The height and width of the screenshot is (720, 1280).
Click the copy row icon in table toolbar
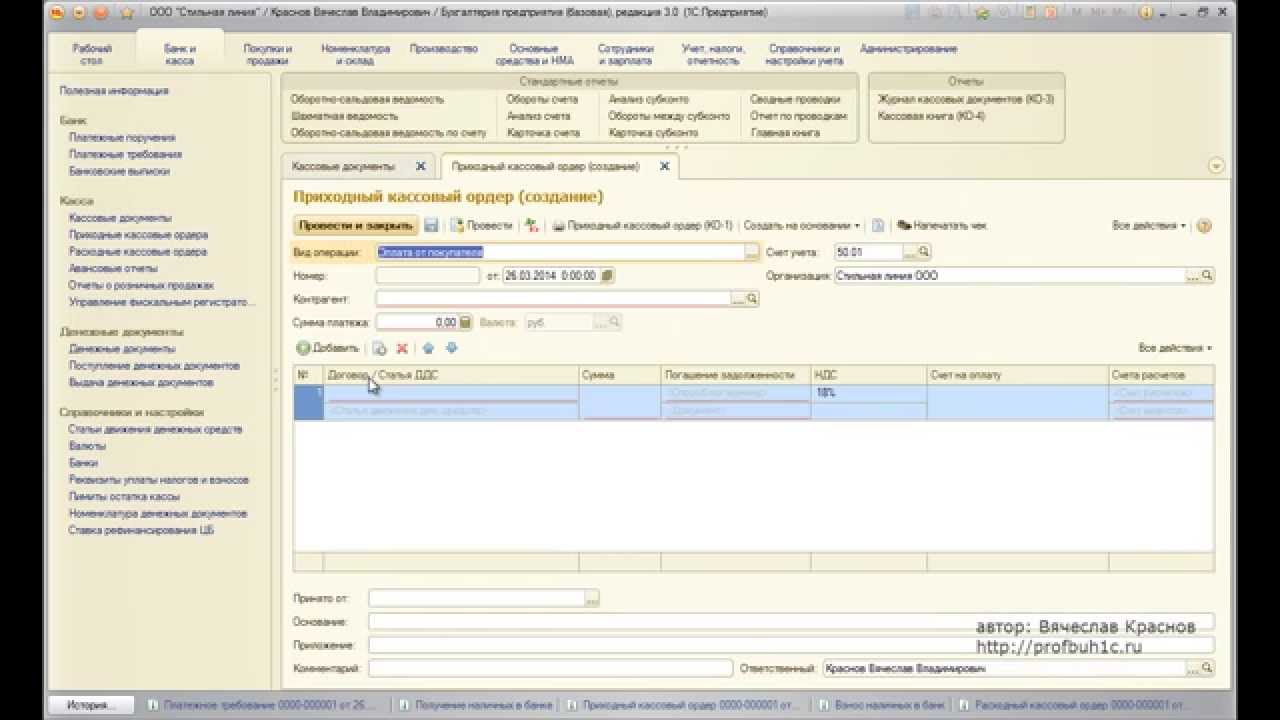pos(380,348)
